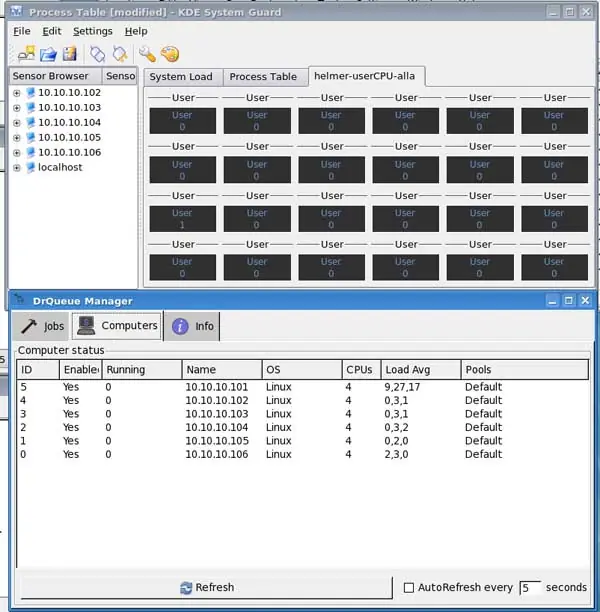The image size is (600, 612).
Task: Close the DrQueue Manager window
Action: click(585, 301)
